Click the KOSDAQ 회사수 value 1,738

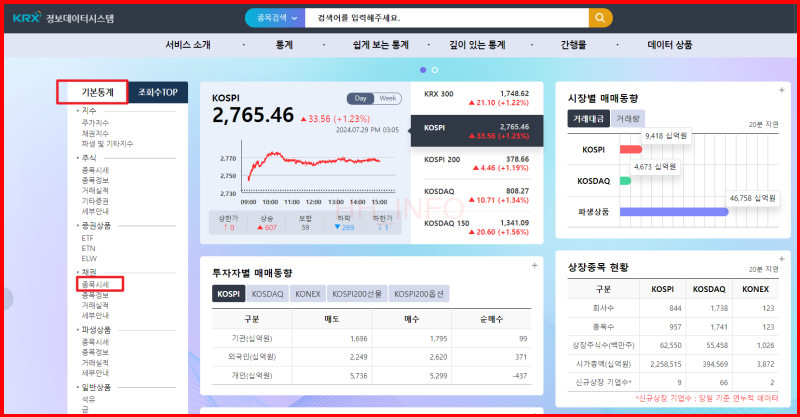(719, 308)
